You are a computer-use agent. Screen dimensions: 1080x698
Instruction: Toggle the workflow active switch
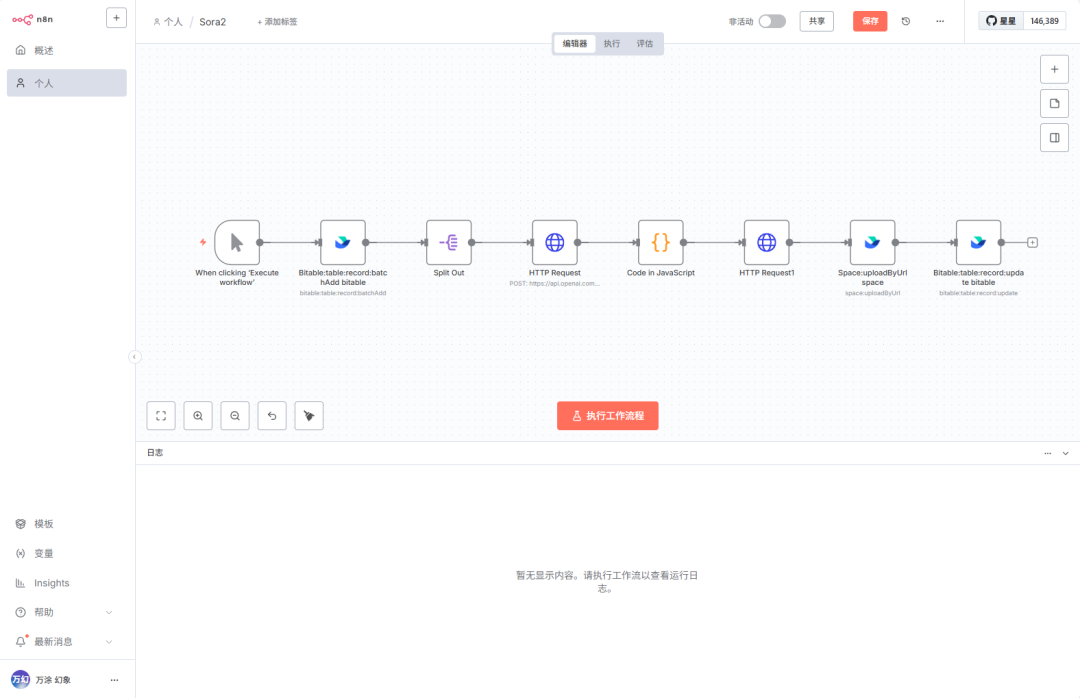click(x=771, y=21)
